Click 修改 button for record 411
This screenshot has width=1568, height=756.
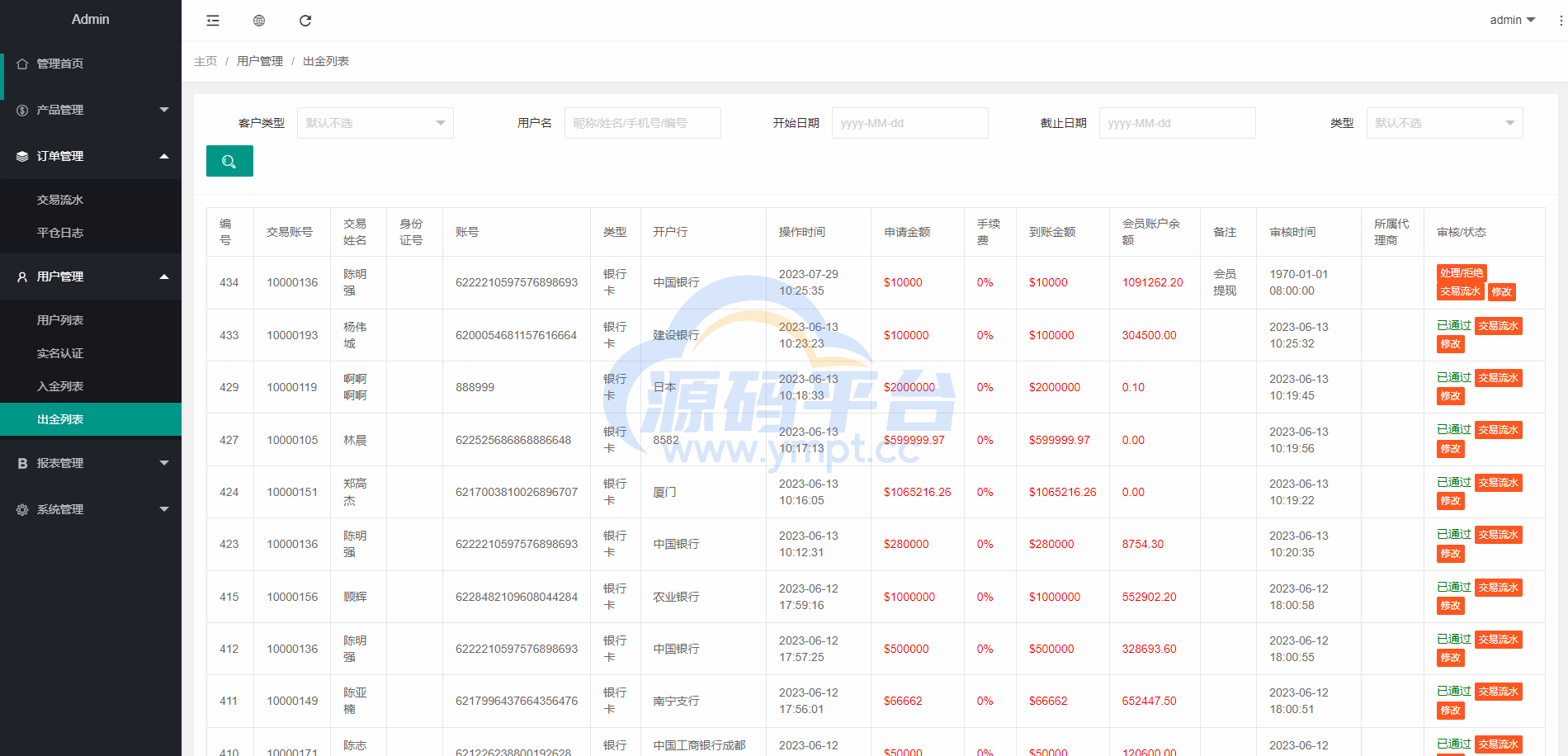point(1451,711)
